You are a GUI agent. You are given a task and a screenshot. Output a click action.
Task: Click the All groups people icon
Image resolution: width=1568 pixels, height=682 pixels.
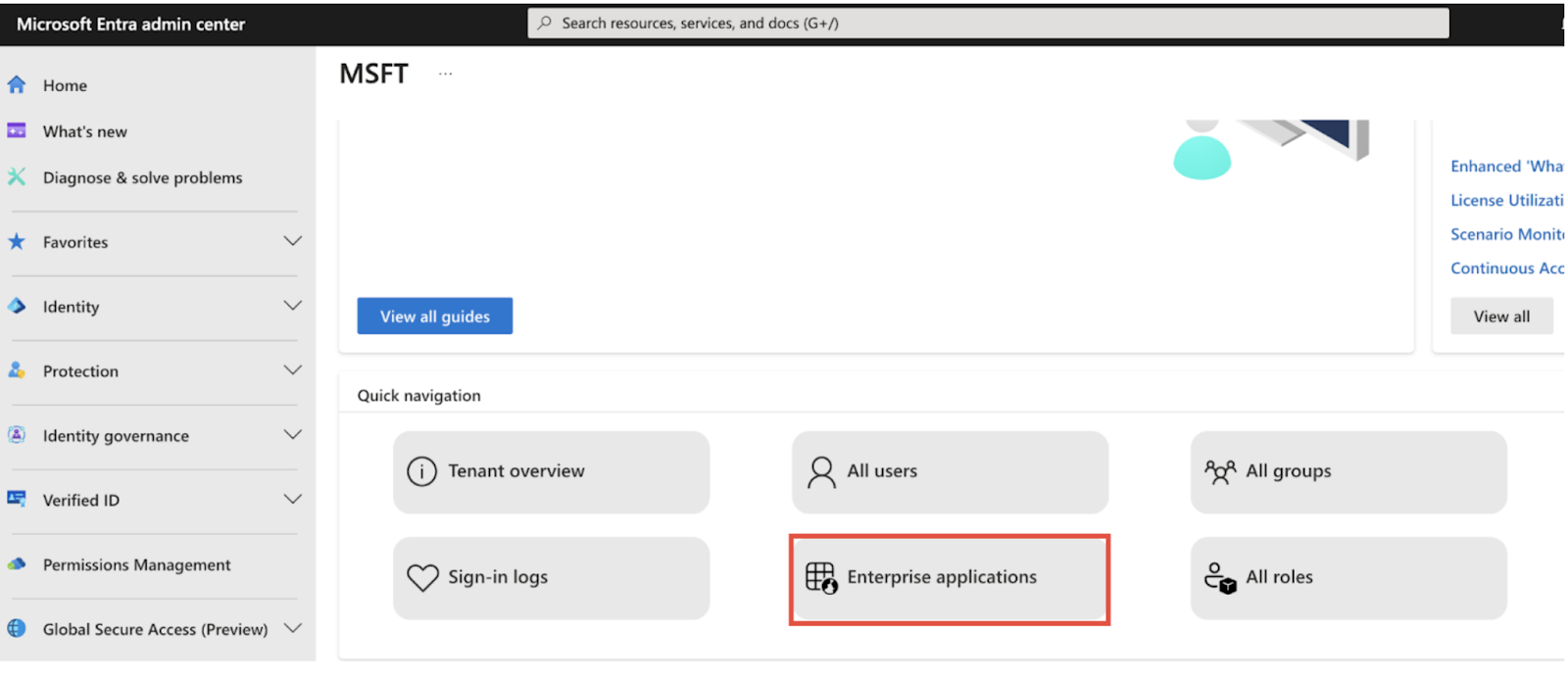click(1220, 472)
